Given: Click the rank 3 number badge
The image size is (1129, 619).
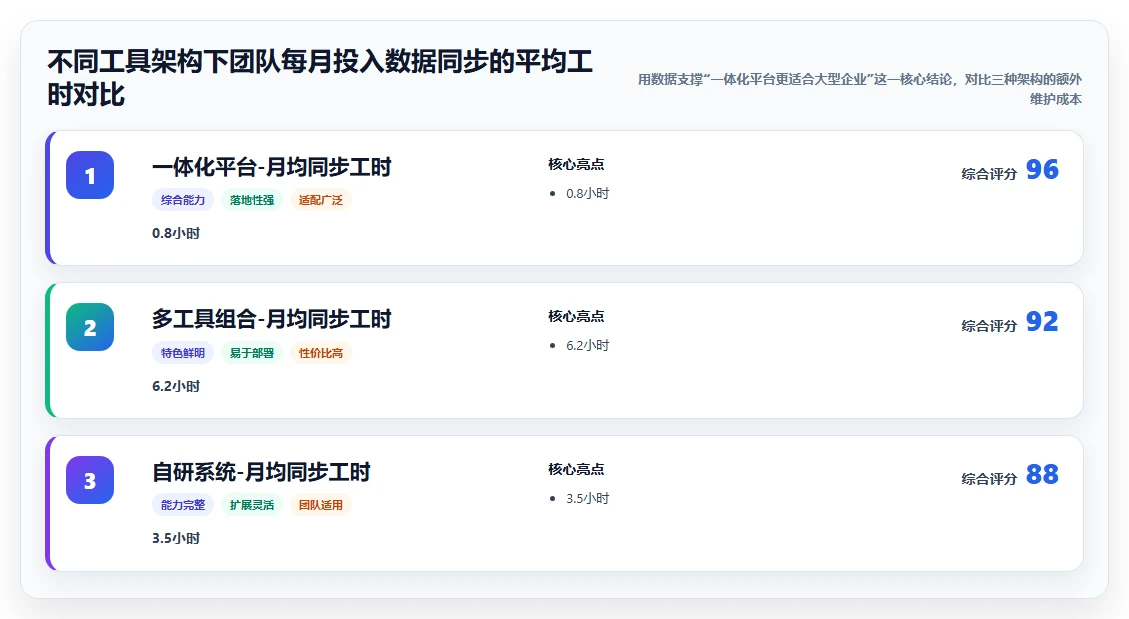Looking at the screenshot, I should click(x=90, y=480).
